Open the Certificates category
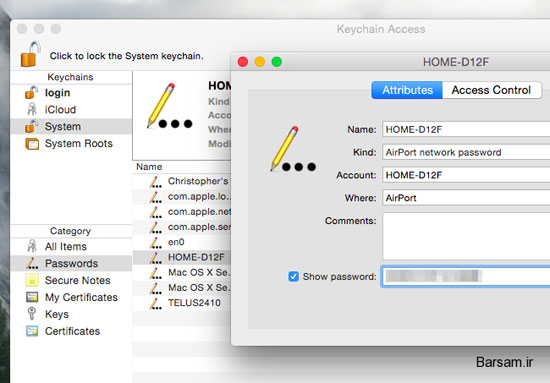The width and height of the screenshot is (550, 383). (x=71, y=331)
